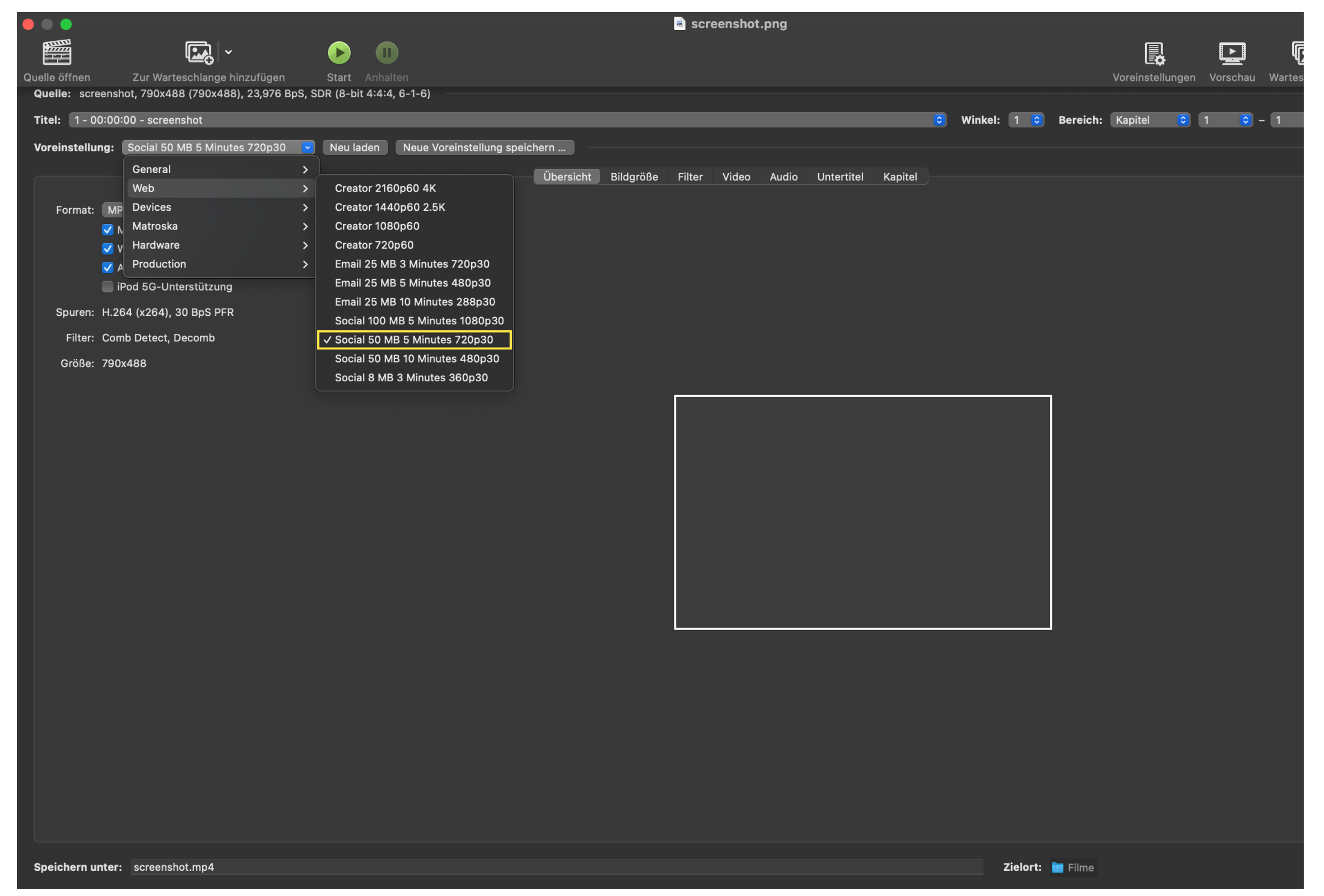Open a source via Quelle öffnen icon
The height and width of the screenshot is (896, 1324).
pyautogui.click(x=57, y=53)
